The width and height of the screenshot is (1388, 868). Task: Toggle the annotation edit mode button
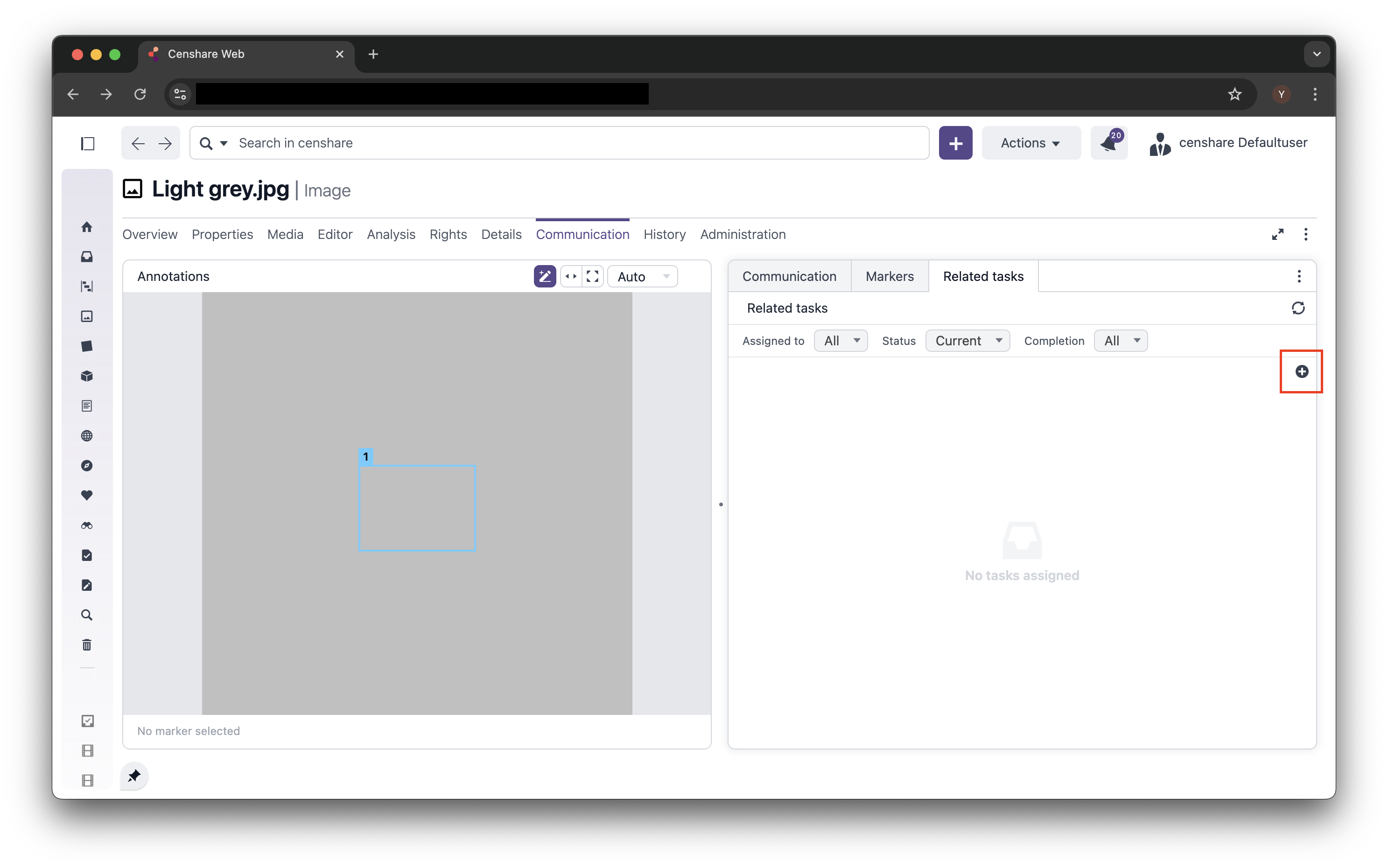(x=544, y=276)
